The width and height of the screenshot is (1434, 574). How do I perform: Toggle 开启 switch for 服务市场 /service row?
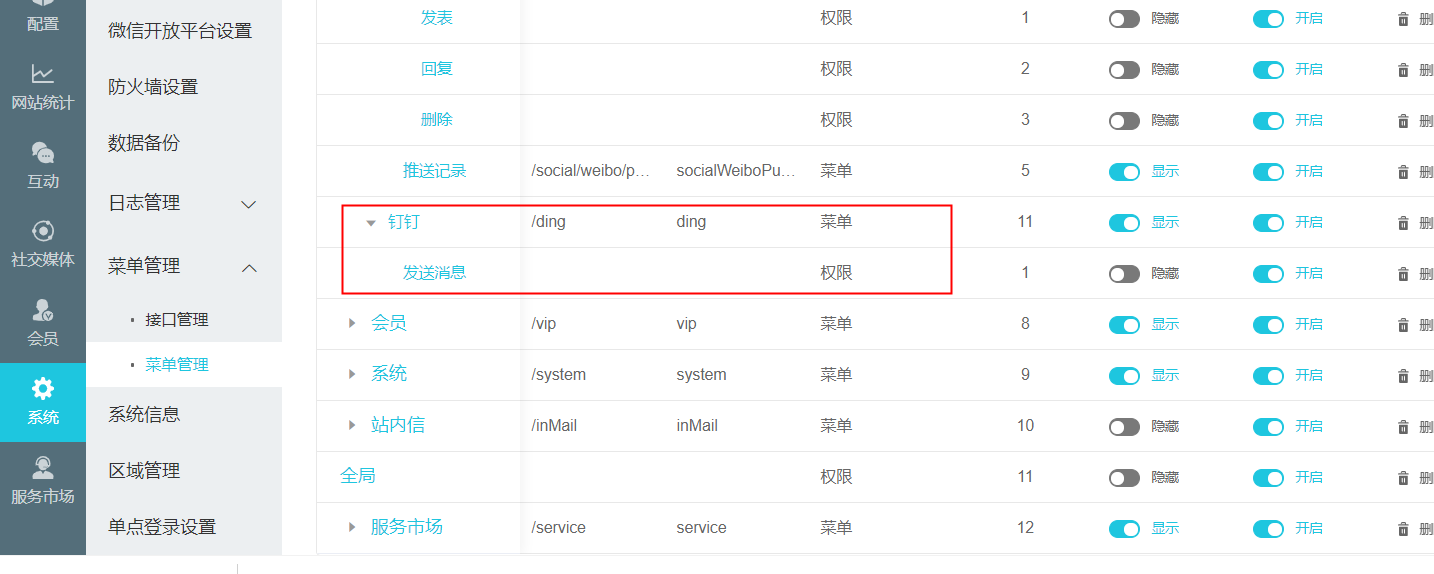point(1268,528)
